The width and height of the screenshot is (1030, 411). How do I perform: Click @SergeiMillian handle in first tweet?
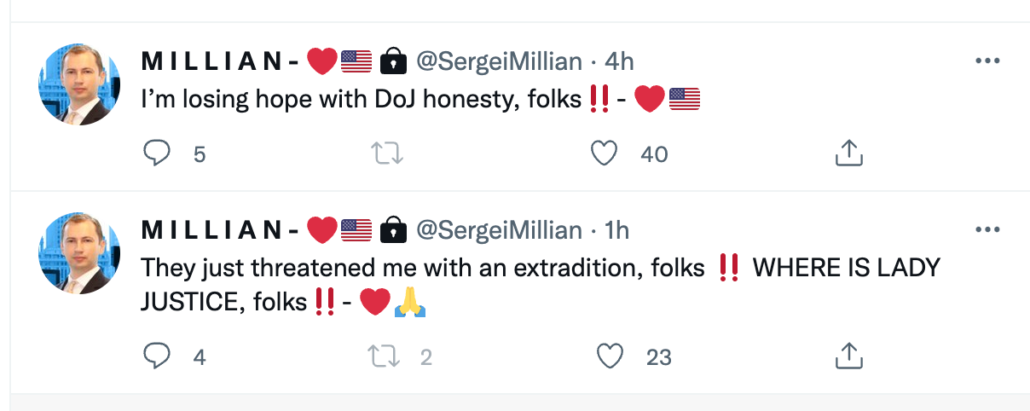coord(498,61)
